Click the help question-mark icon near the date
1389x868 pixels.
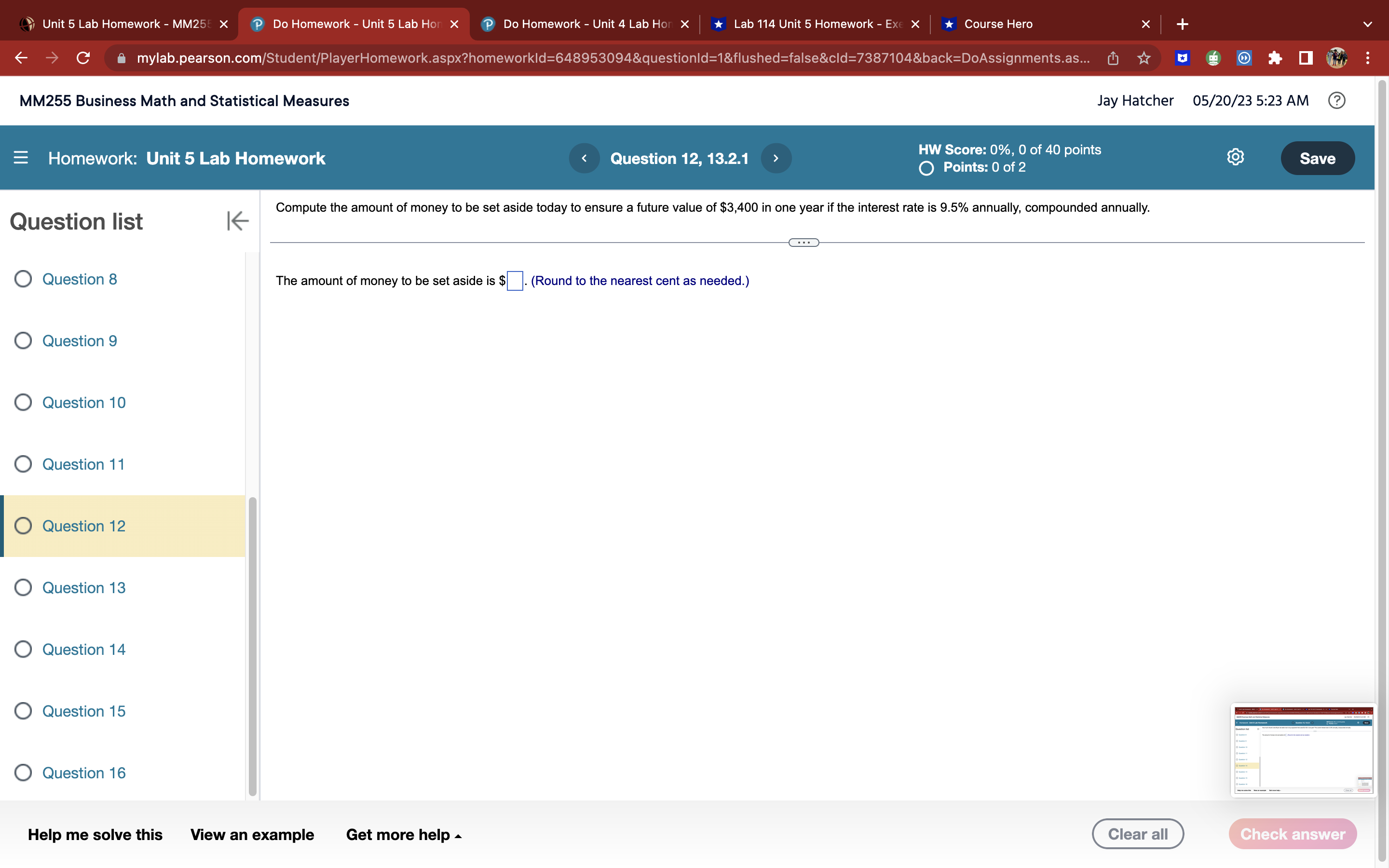tap(1337, 100)
